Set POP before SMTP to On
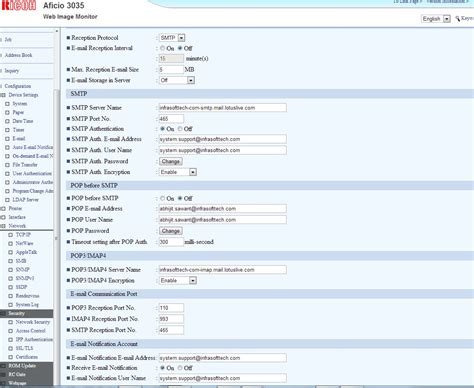 162,198
